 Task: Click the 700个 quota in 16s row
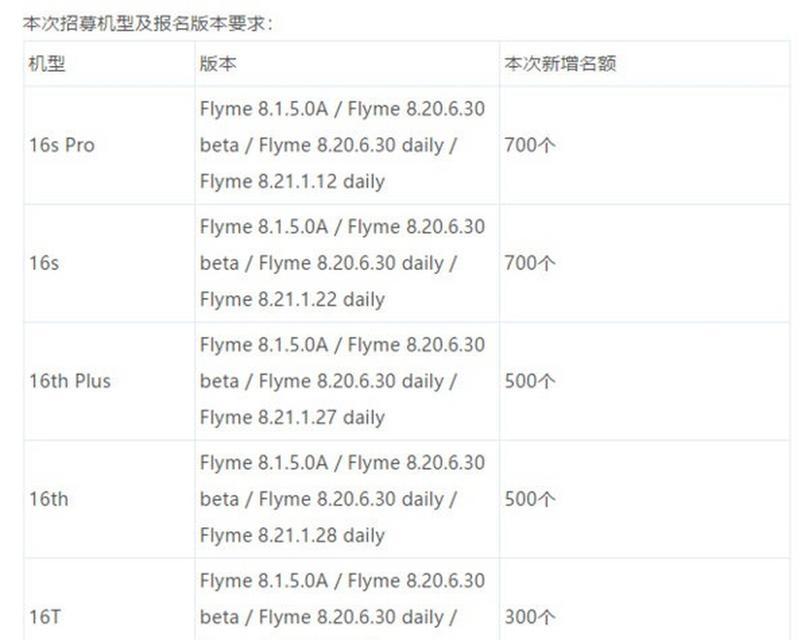pyautogui.click(x=530, y=263)
